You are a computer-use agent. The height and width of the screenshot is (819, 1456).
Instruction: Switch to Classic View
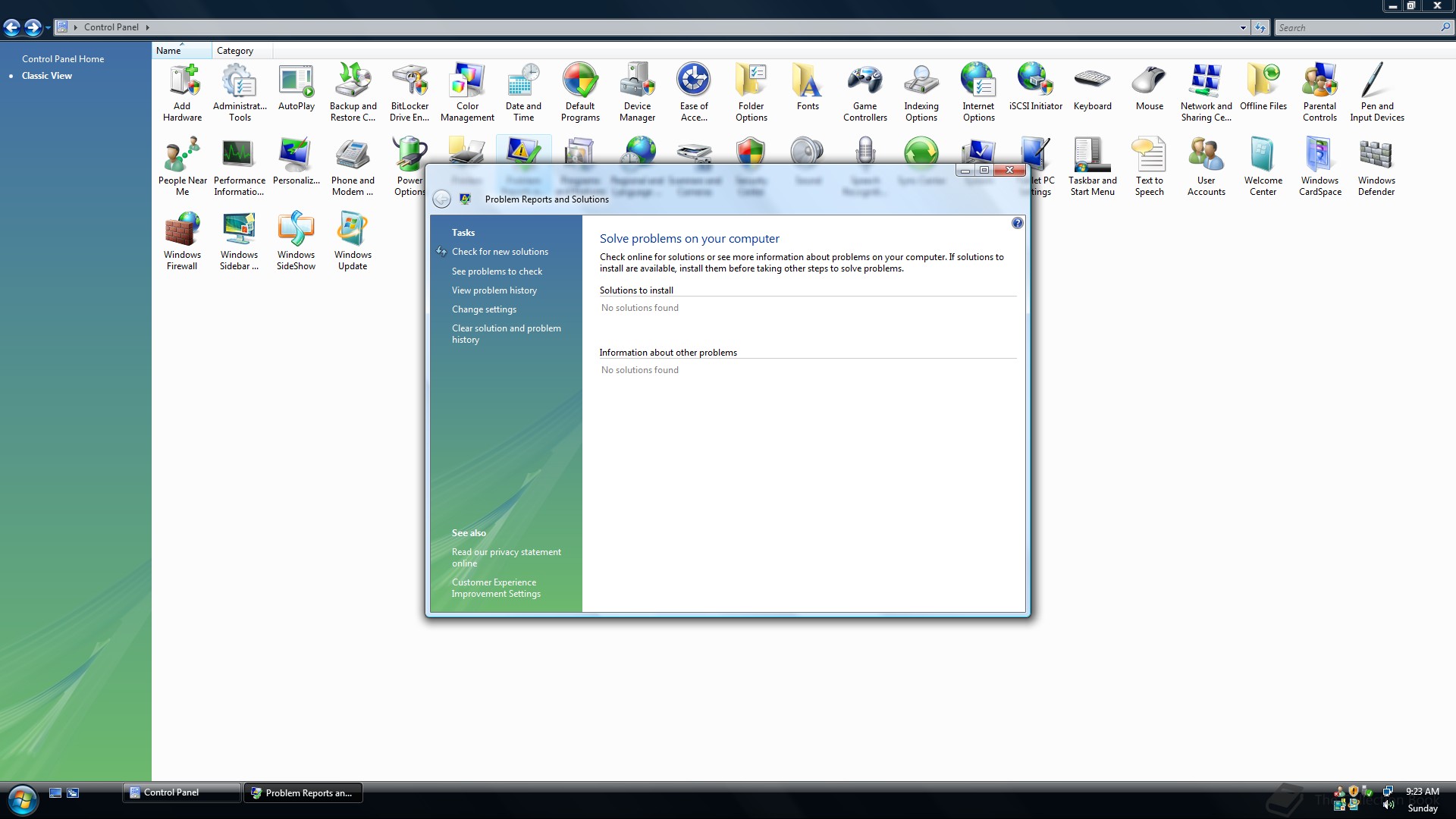47,75
